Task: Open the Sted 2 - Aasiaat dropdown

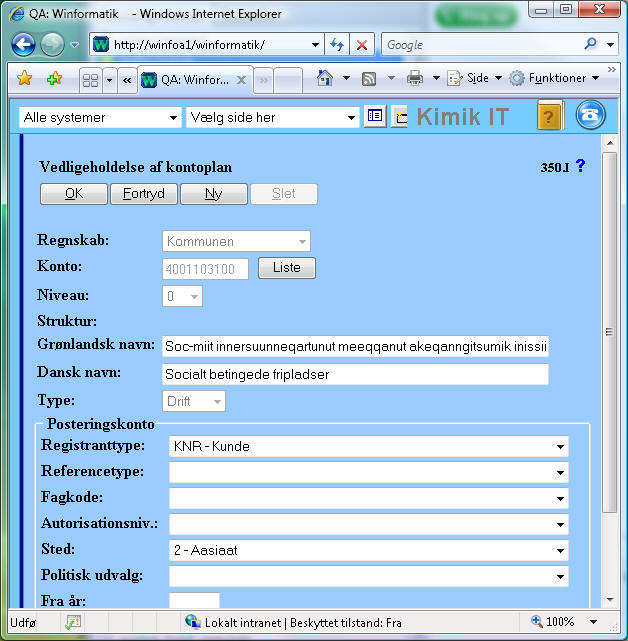Action: (368, 550)
